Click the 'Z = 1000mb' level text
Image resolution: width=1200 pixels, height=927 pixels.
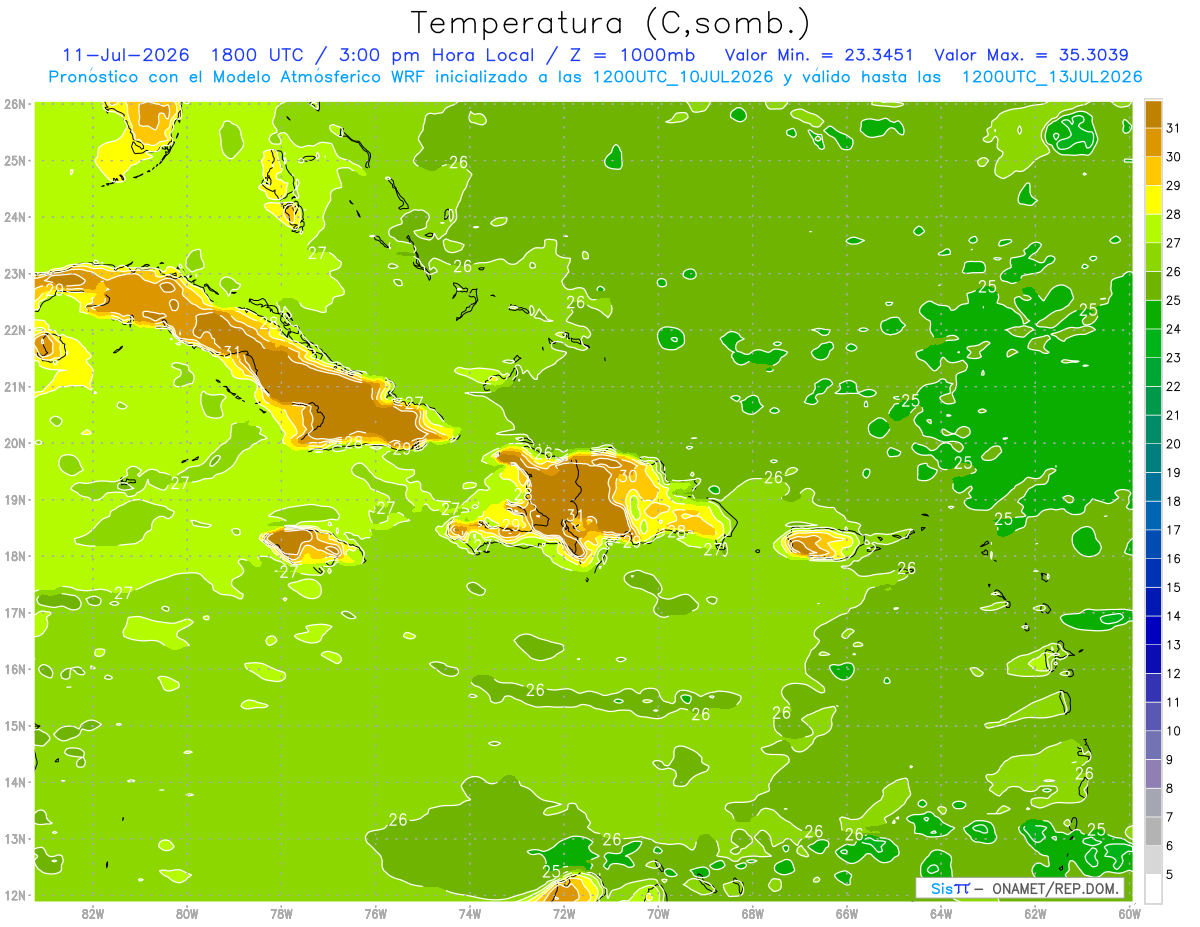[632, 55]
